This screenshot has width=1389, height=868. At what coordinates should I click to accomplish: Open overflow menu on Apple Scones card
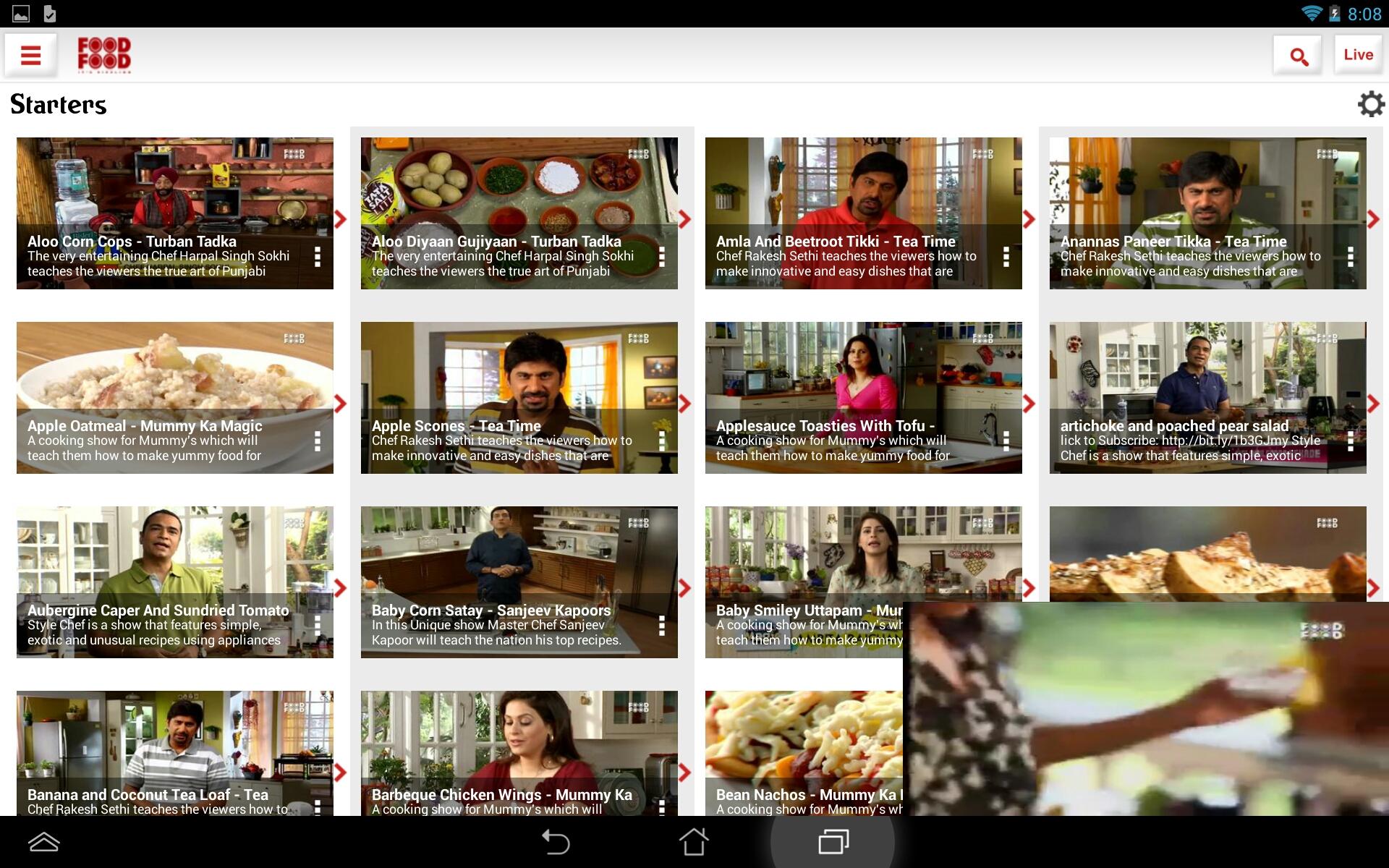coord(662,441)
